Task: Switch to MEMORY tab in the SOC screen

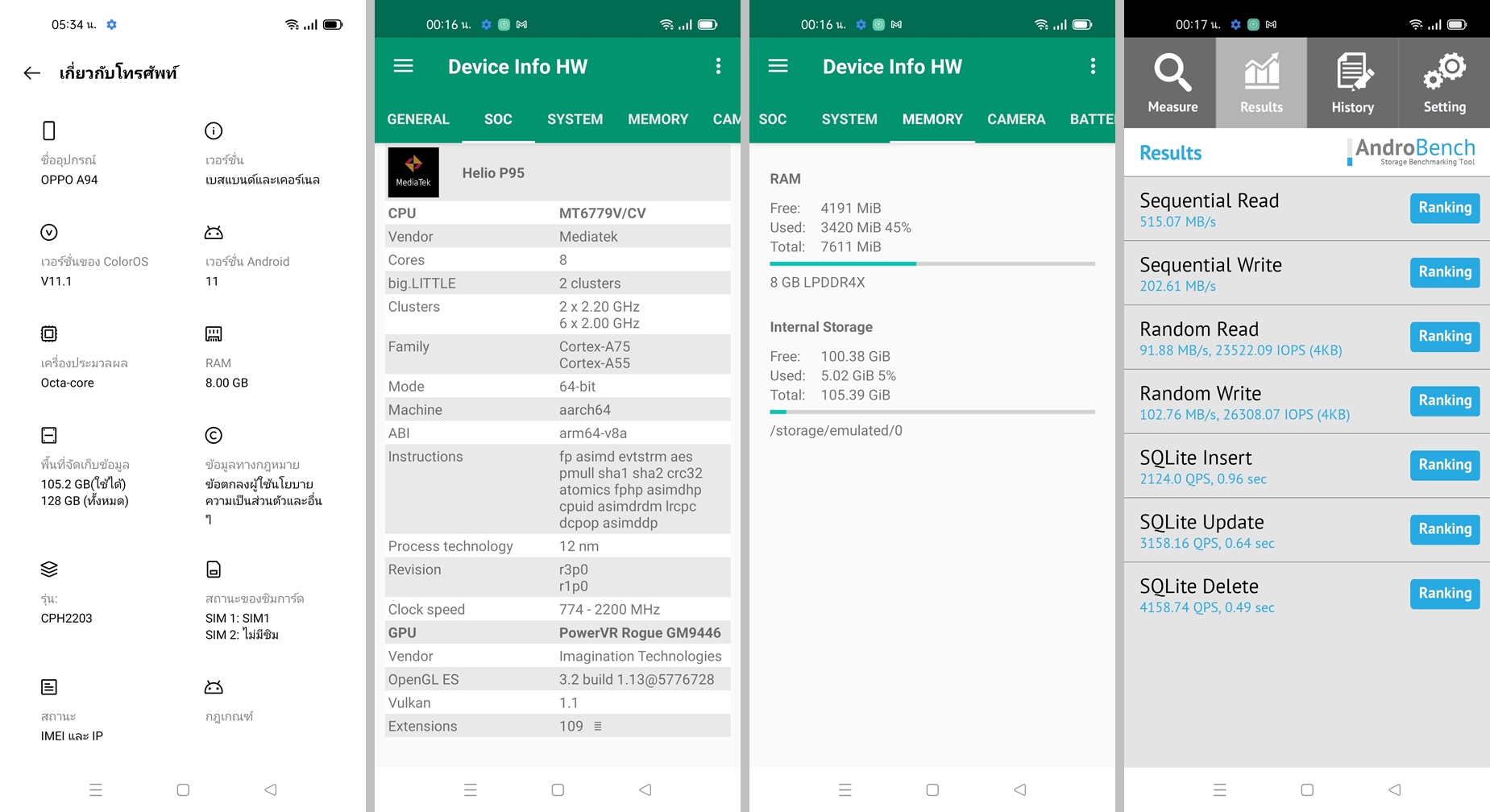Action: click(x=658, y=119)
